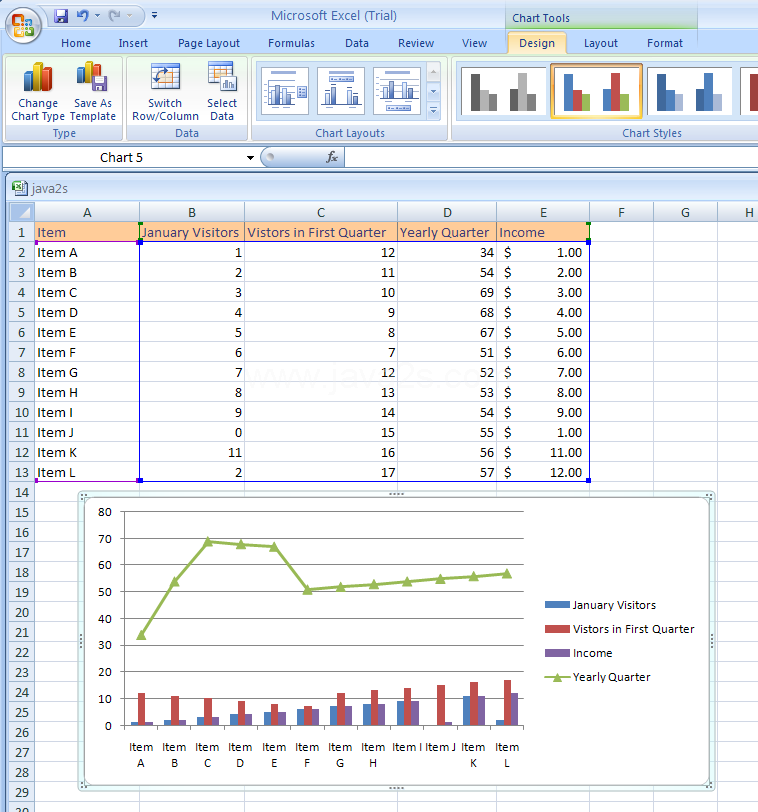The height and width of the screenshot is (812, 758).
Task: Click the Yearly Quarter peak marker at Item C
Action: 208,541
